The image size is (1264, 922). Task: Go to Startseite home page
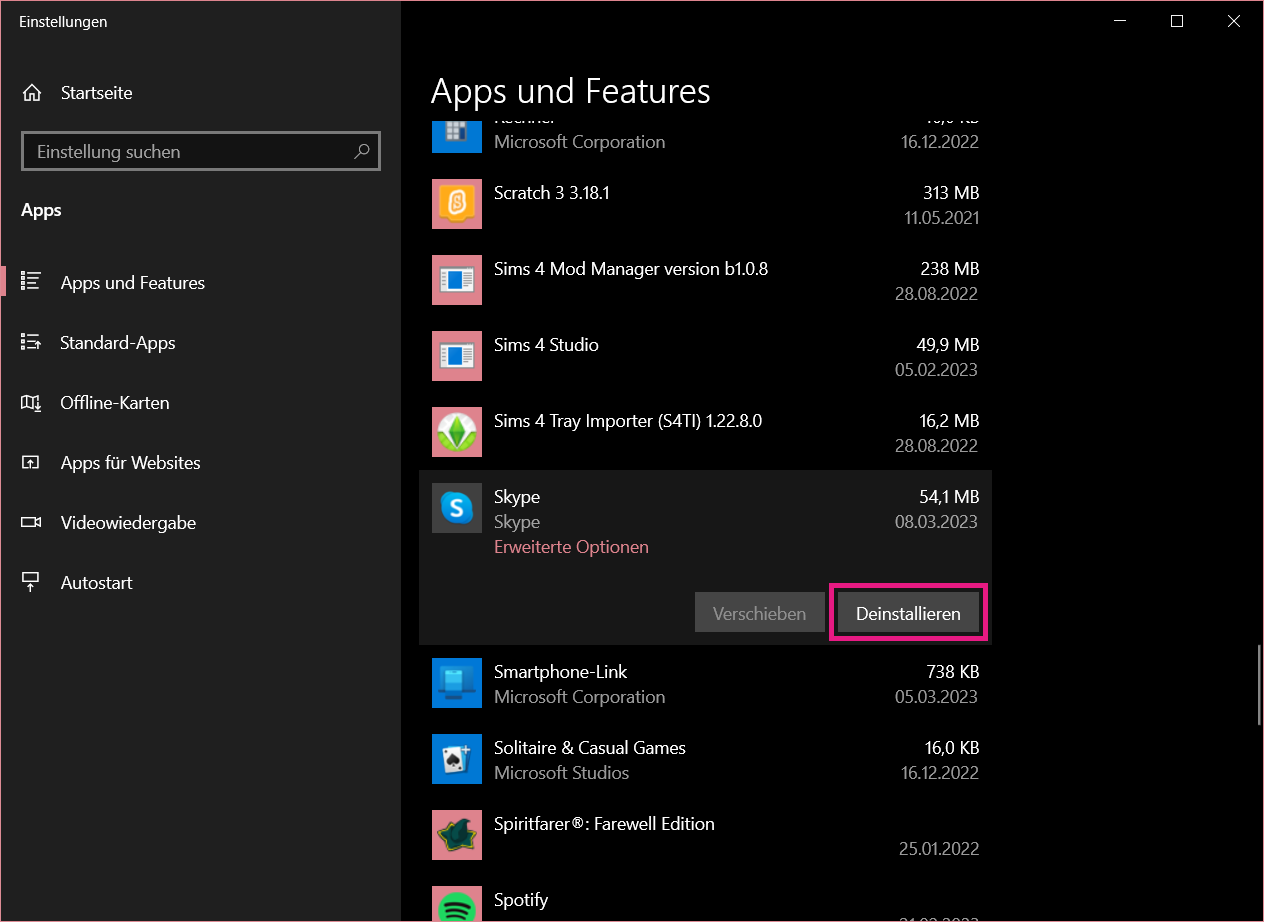[x=96, y=93]
